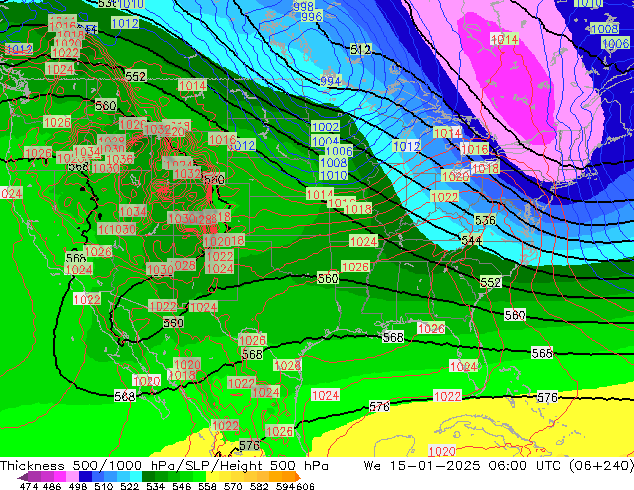Click the legend value 510
The width and height of the screenshot is (634, 490).
tap(104, 486)
